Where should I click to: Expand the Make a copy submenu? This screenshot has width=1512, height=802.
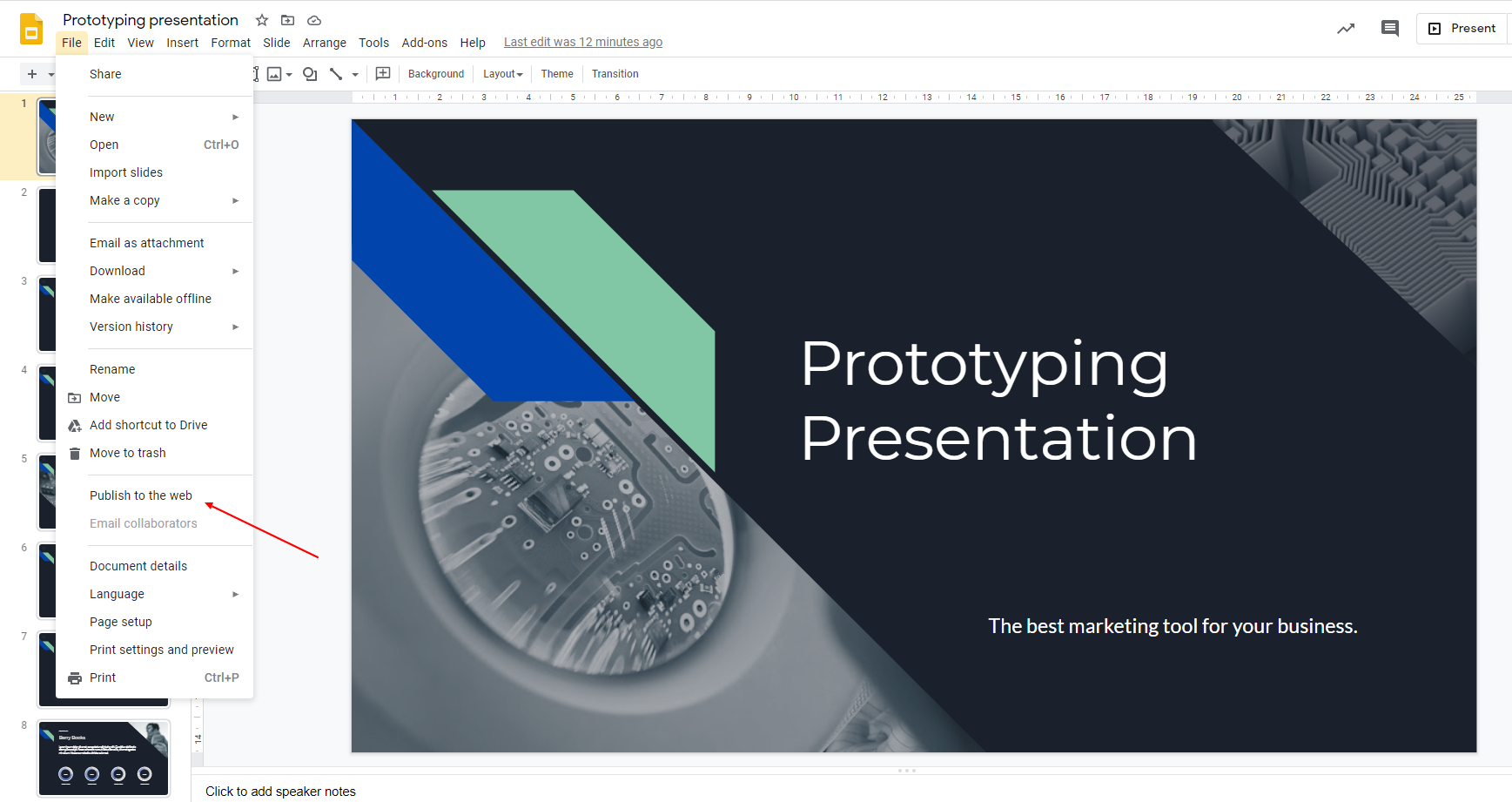pyautogui.click(x=235, y=200)
